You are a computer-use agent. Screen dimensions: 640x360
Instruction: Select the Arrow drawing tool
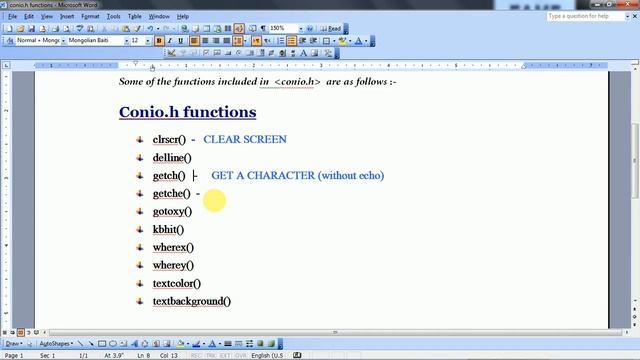[x=91, y=344]
